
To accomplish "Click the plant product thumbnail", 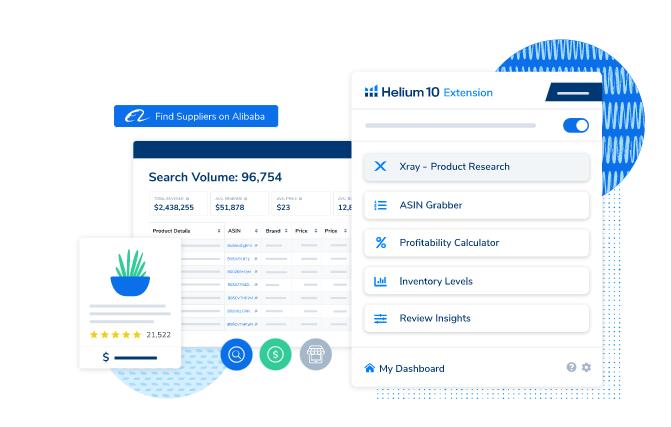I will coord(129,274).
